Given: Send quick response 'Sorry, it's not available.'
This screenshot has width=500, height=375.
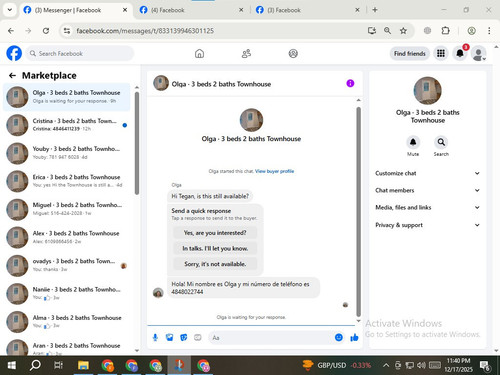Looking at the screenshot, I should (x=215, y=264).
